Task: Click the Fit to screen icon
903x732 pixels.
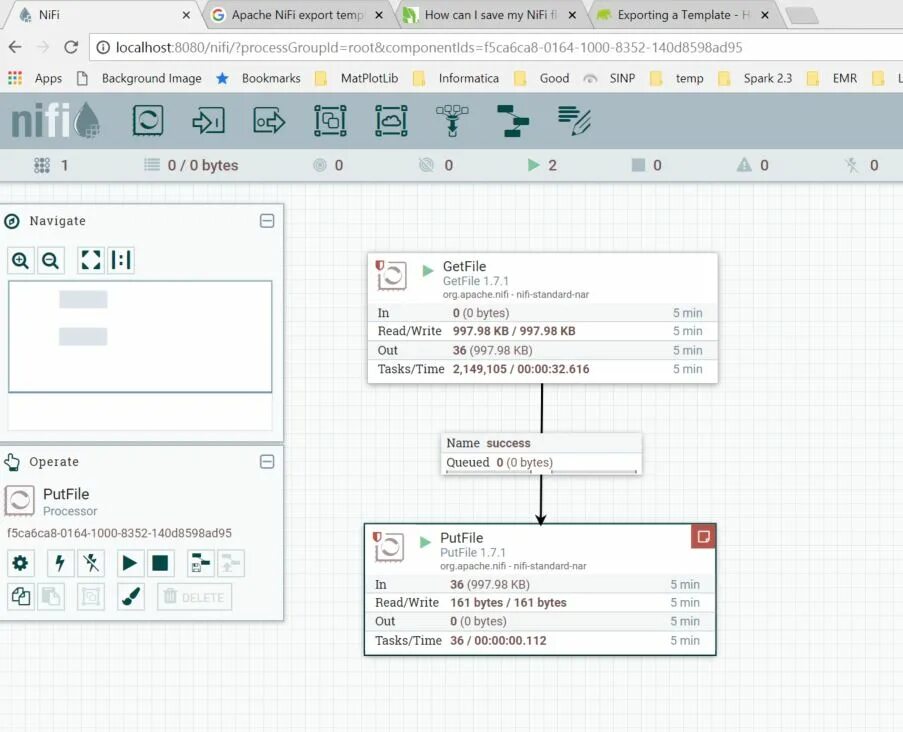Action: click(x=91, y=260)
